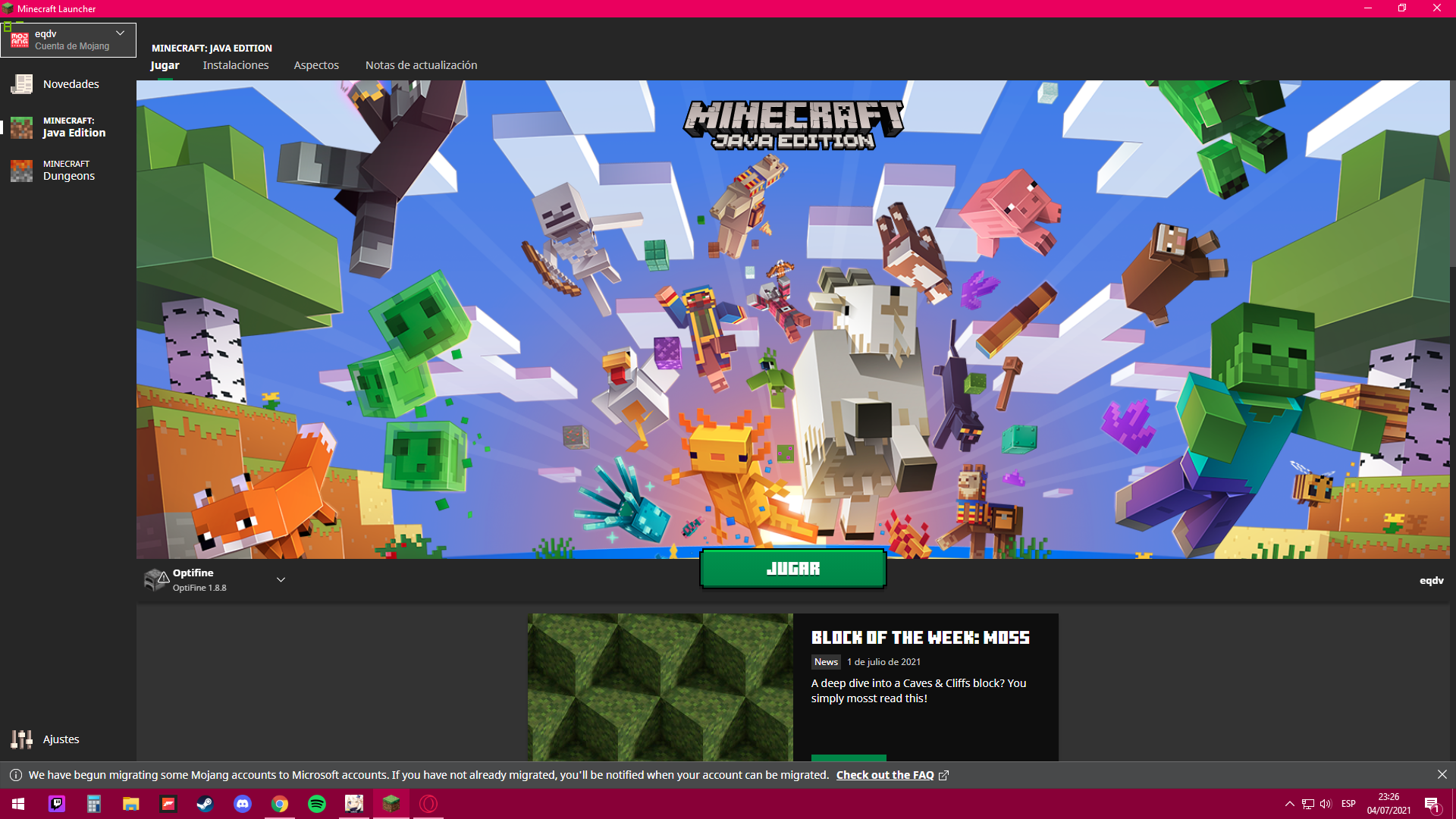The width and height of the screenshot is (1456, 819).
Task: Open Discord from the taskbar
Action: point(243,804)
